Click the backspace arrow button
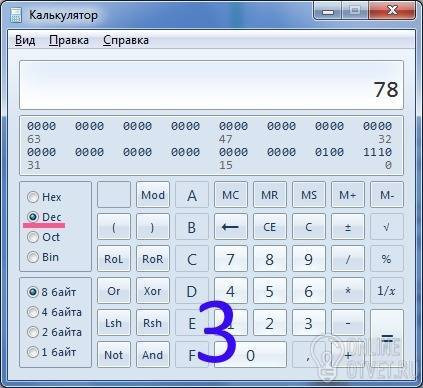Viewport: 423px width, 388px height. (x=231, y=227)
